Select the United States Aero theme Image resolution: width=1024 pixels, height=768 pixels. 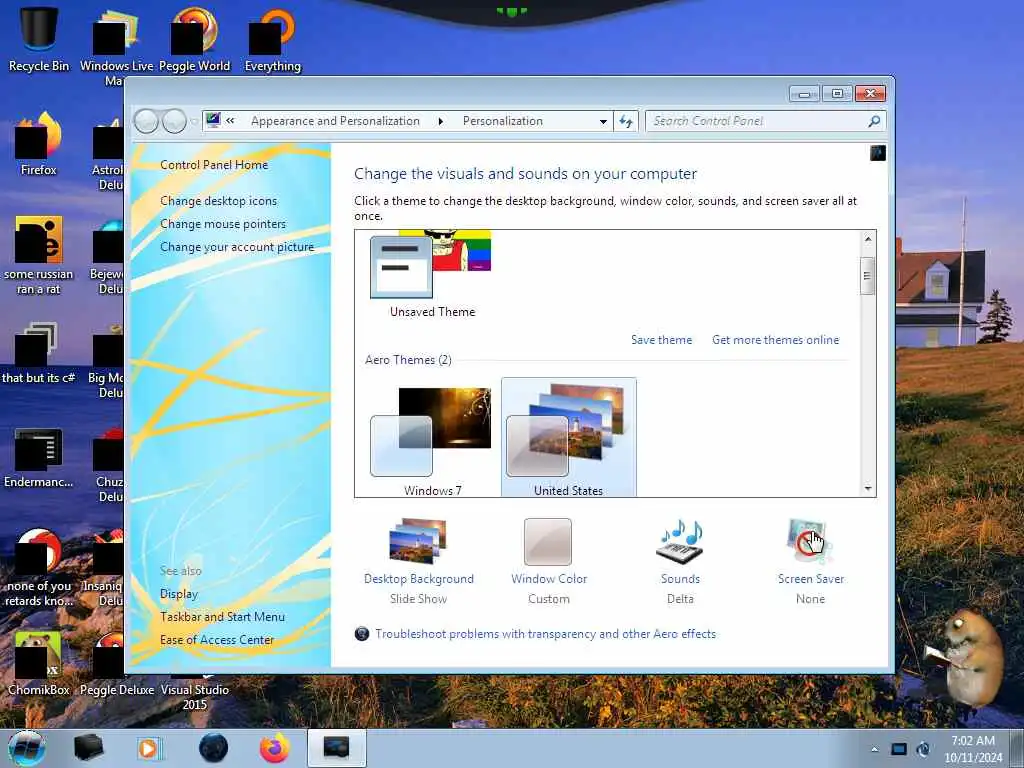pyautogui.click(x=568, y=438)
